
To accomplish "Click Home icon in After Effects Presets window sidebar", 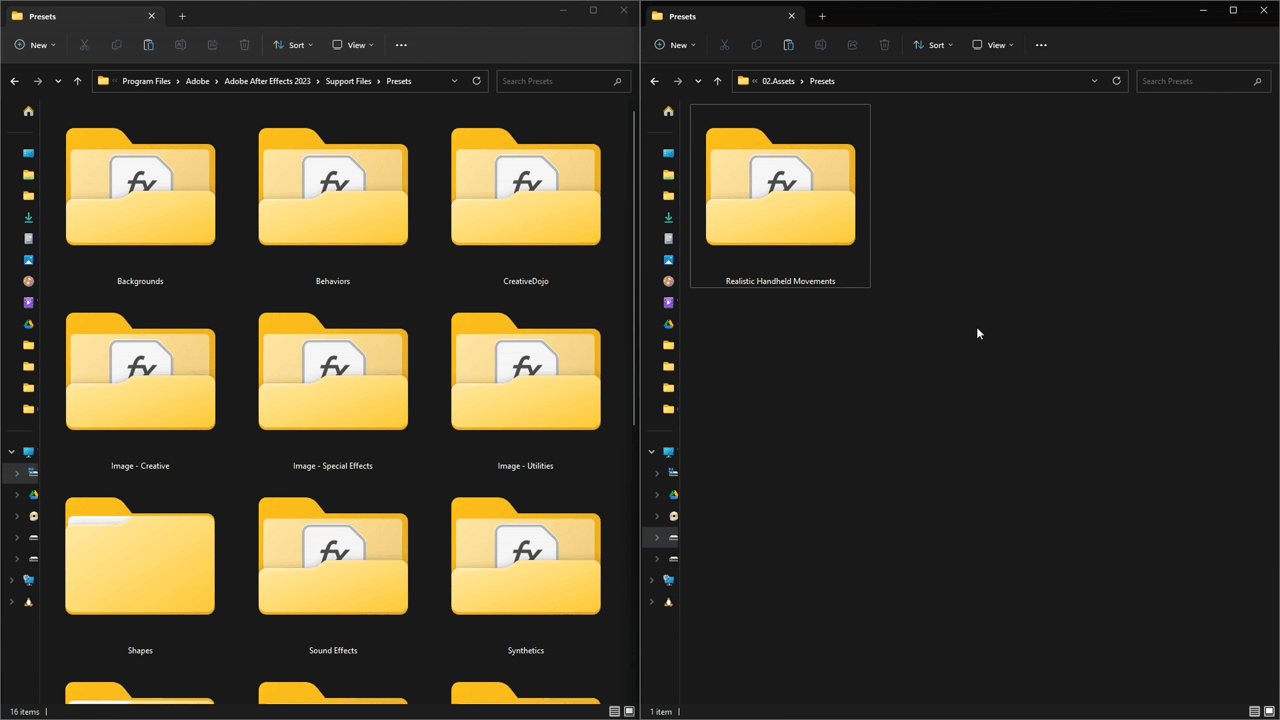I will point(28,111).
